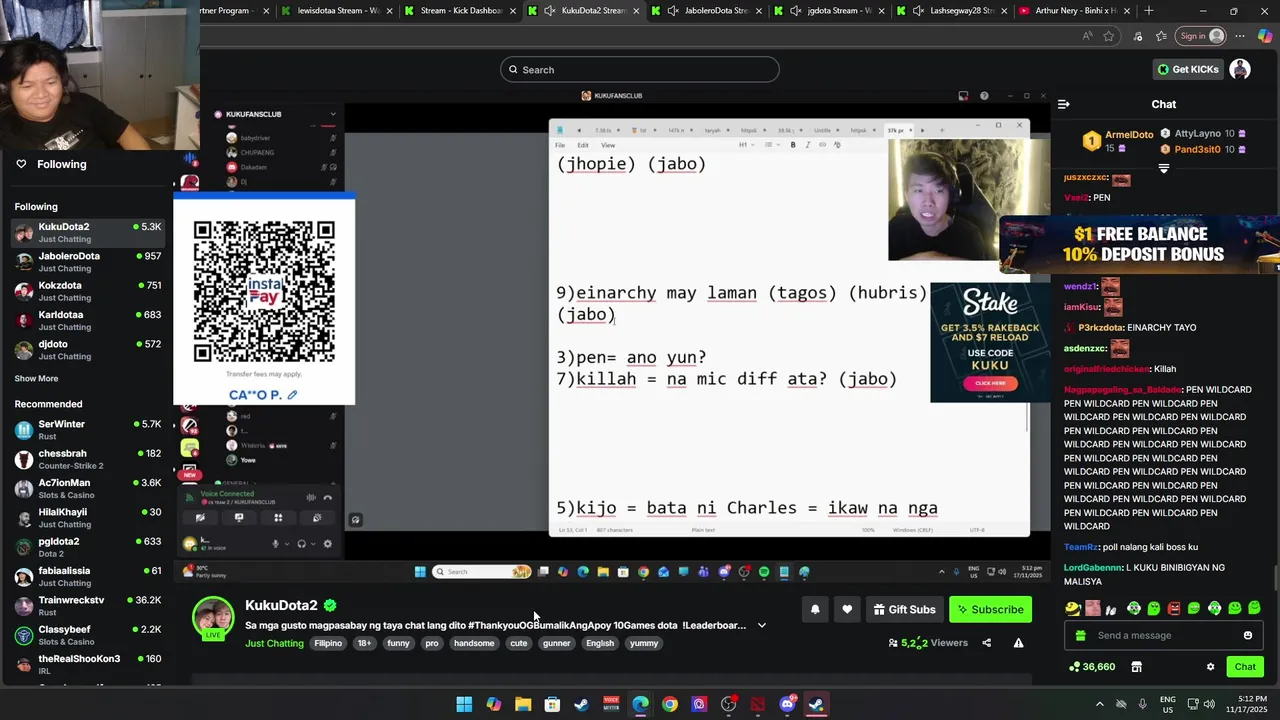Screen dimensions: 1280x720
Task: Open the share stream icon
Action: click(987, 643)
